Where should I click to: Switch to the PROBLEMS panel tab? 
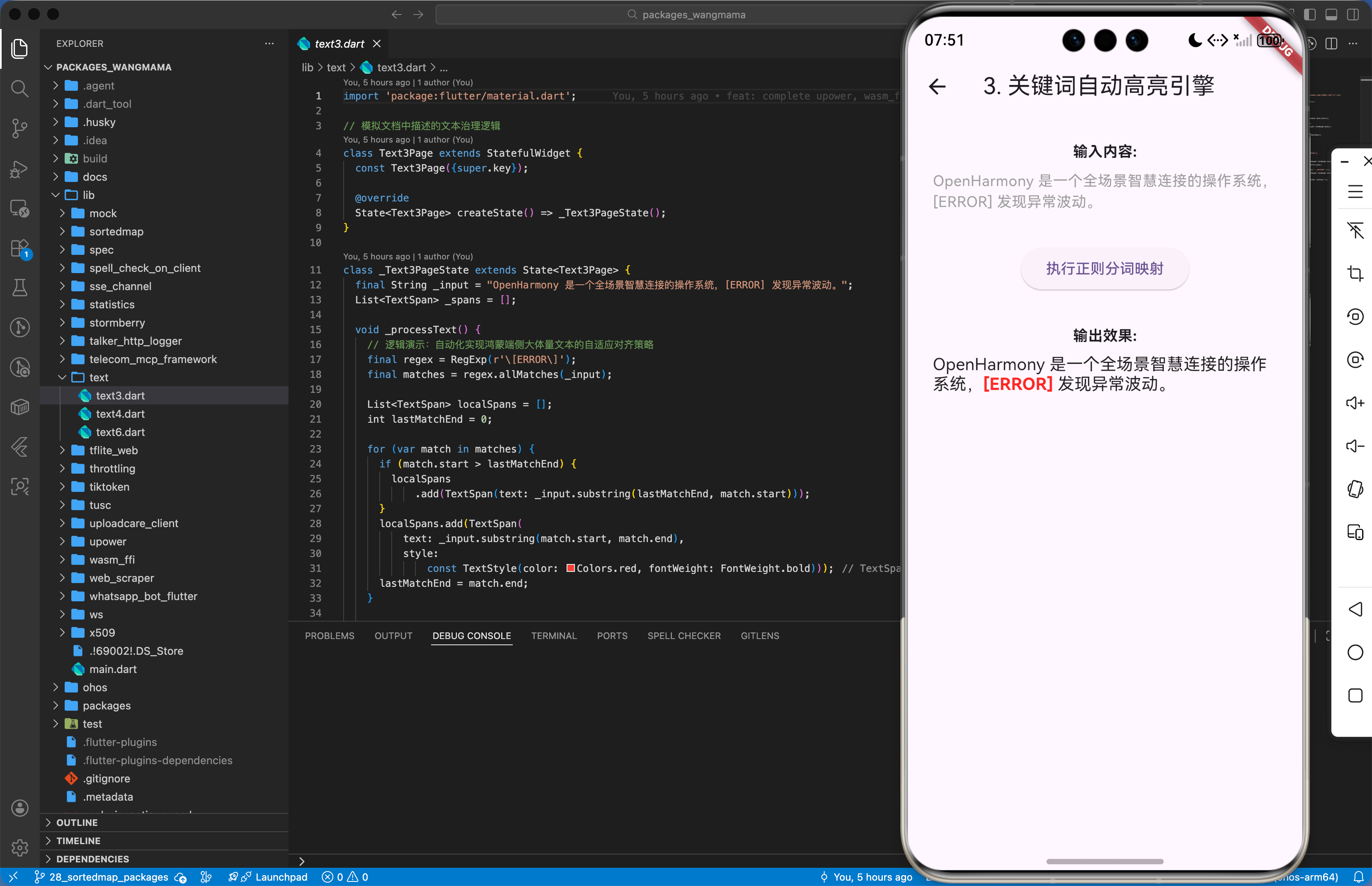[x=329, y=636]
